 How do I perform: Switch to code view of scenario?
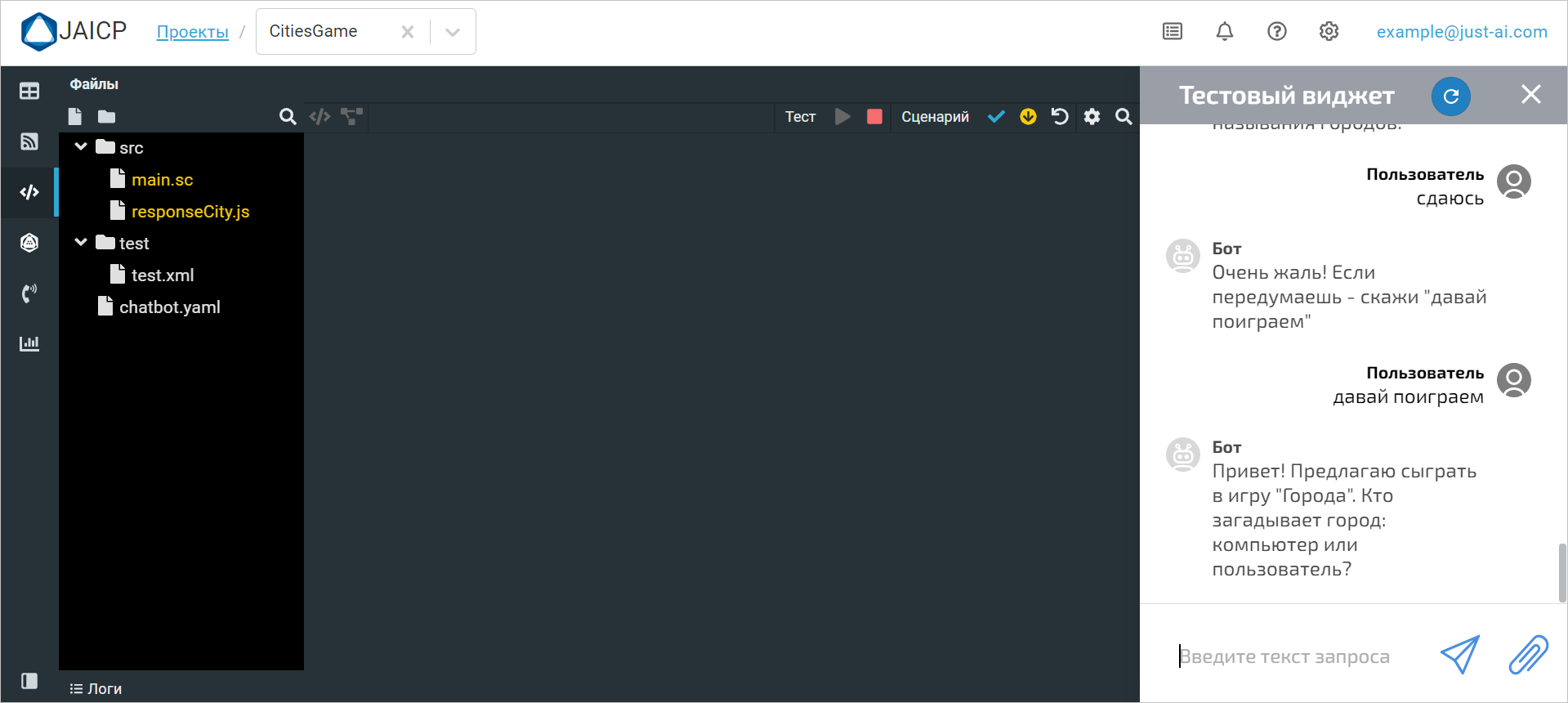pyautogui.click(x=319, y=117)
